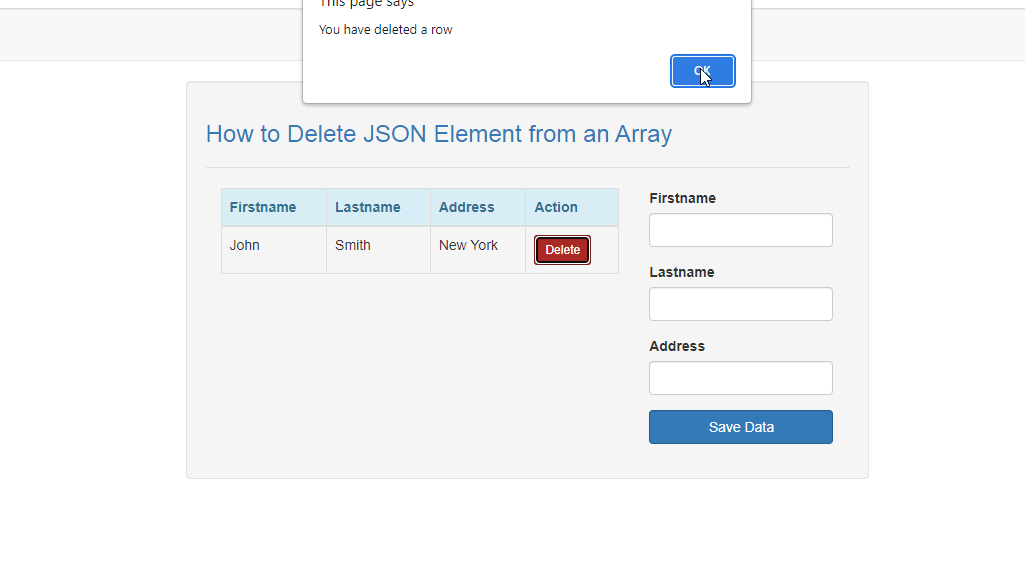Click inside the Address input field

[x=740, y=378]
